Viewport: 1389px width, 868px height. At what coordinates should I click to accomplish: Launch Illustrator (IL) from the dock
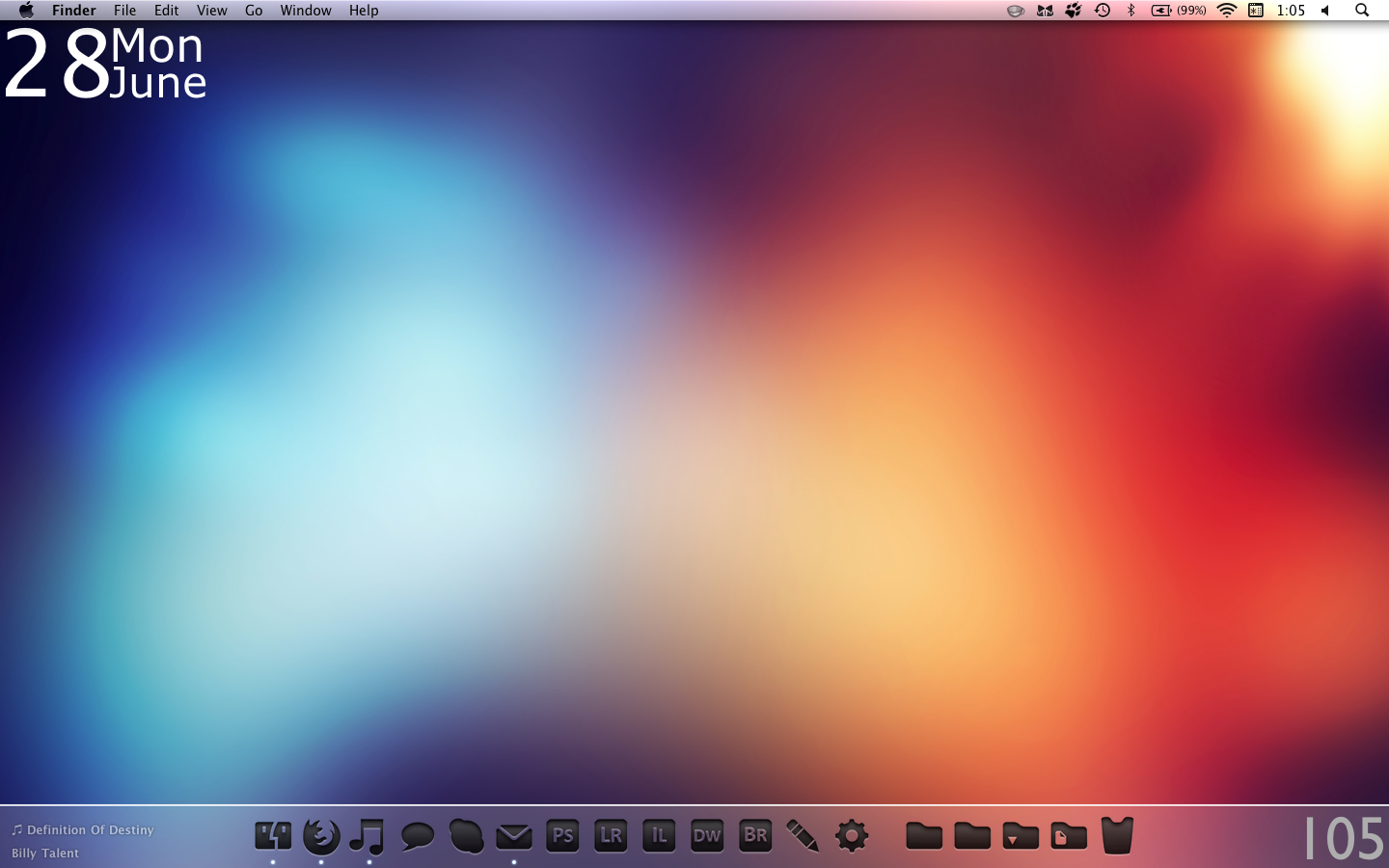[x=659, y=835]
